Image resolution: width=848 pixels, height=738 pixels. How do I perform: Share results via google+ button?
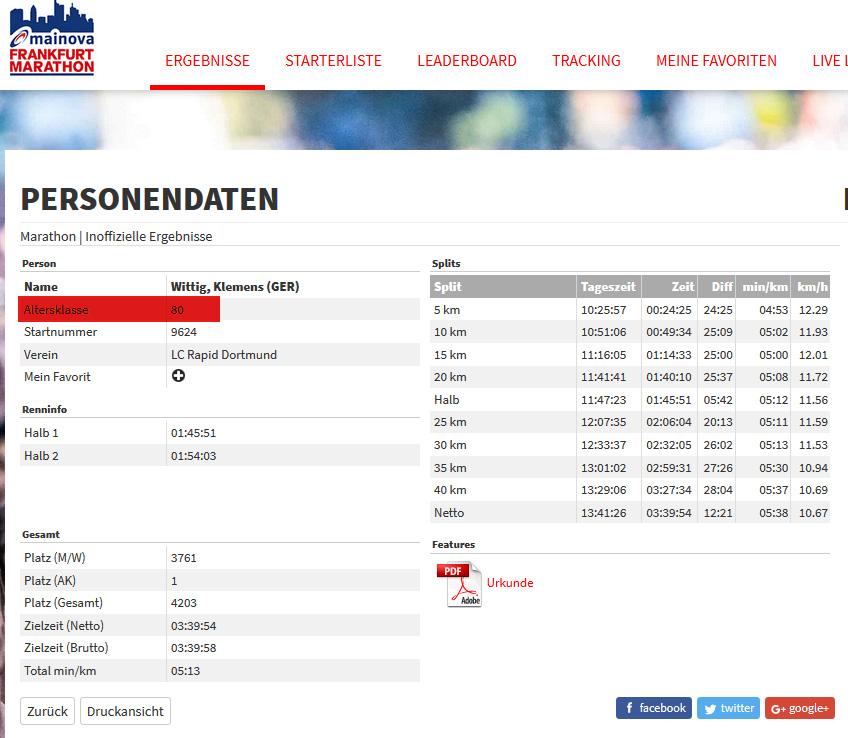(x=799, y=708)
